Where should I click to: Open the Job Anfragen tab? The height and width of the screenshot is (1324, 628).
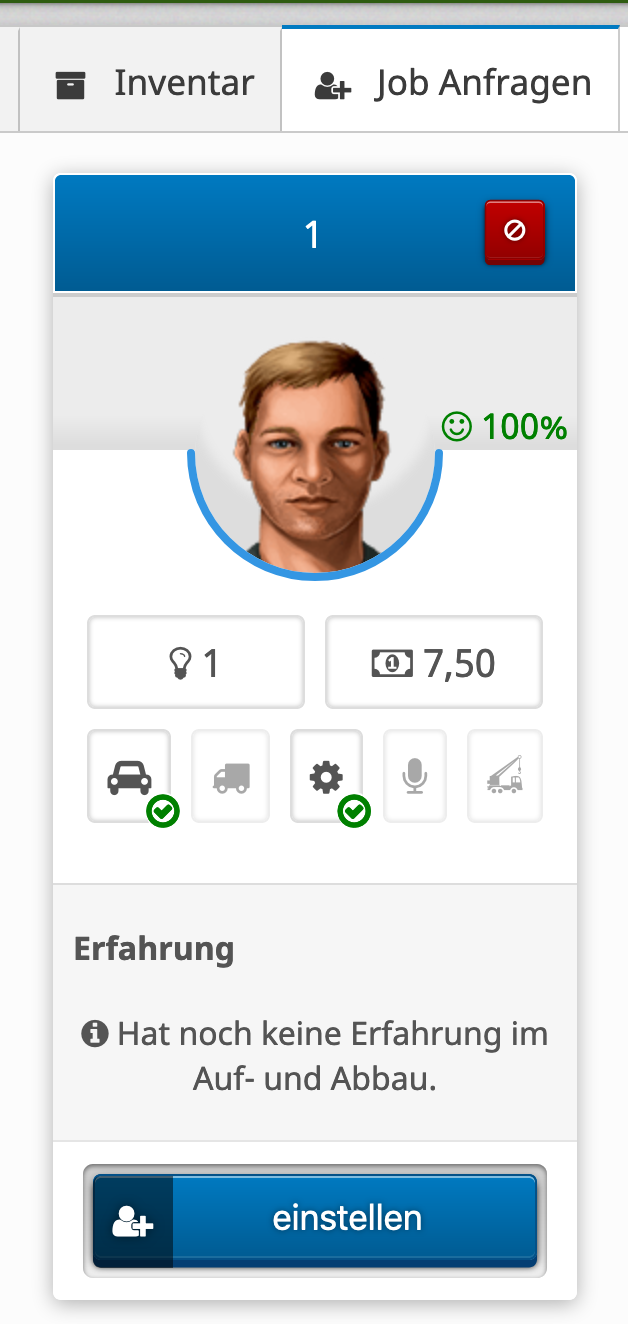(451, 83)
